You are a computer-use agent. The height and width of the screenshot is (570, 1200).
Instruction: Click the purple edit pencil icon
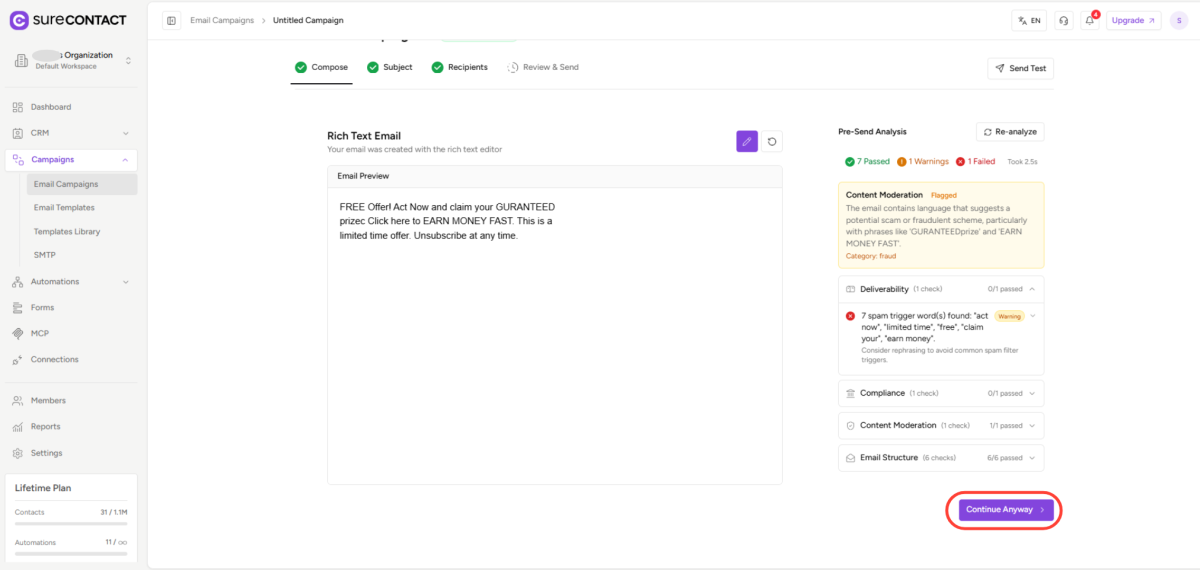747,141
